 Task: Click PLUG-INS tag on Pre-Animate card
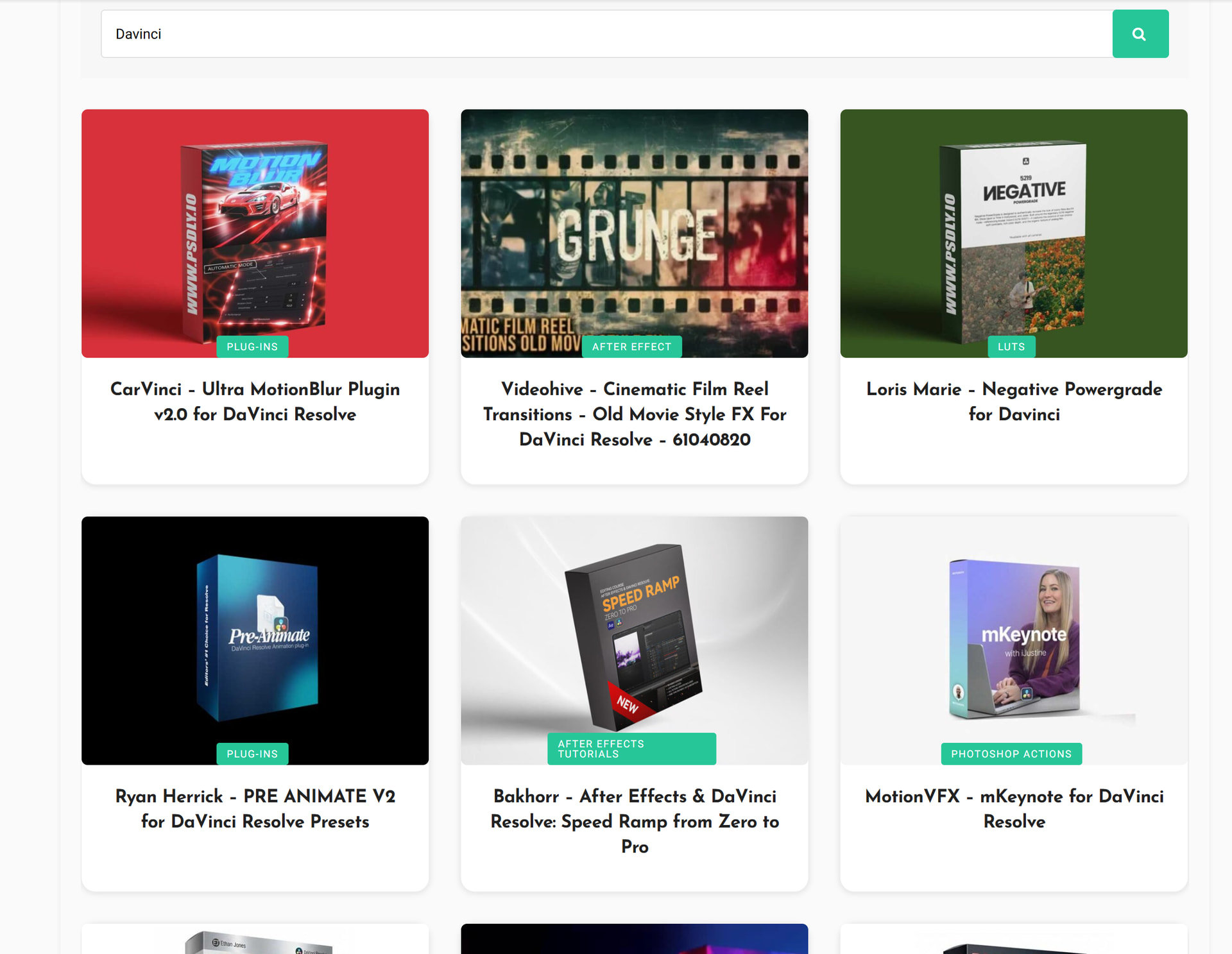click(x=252, y=754)
